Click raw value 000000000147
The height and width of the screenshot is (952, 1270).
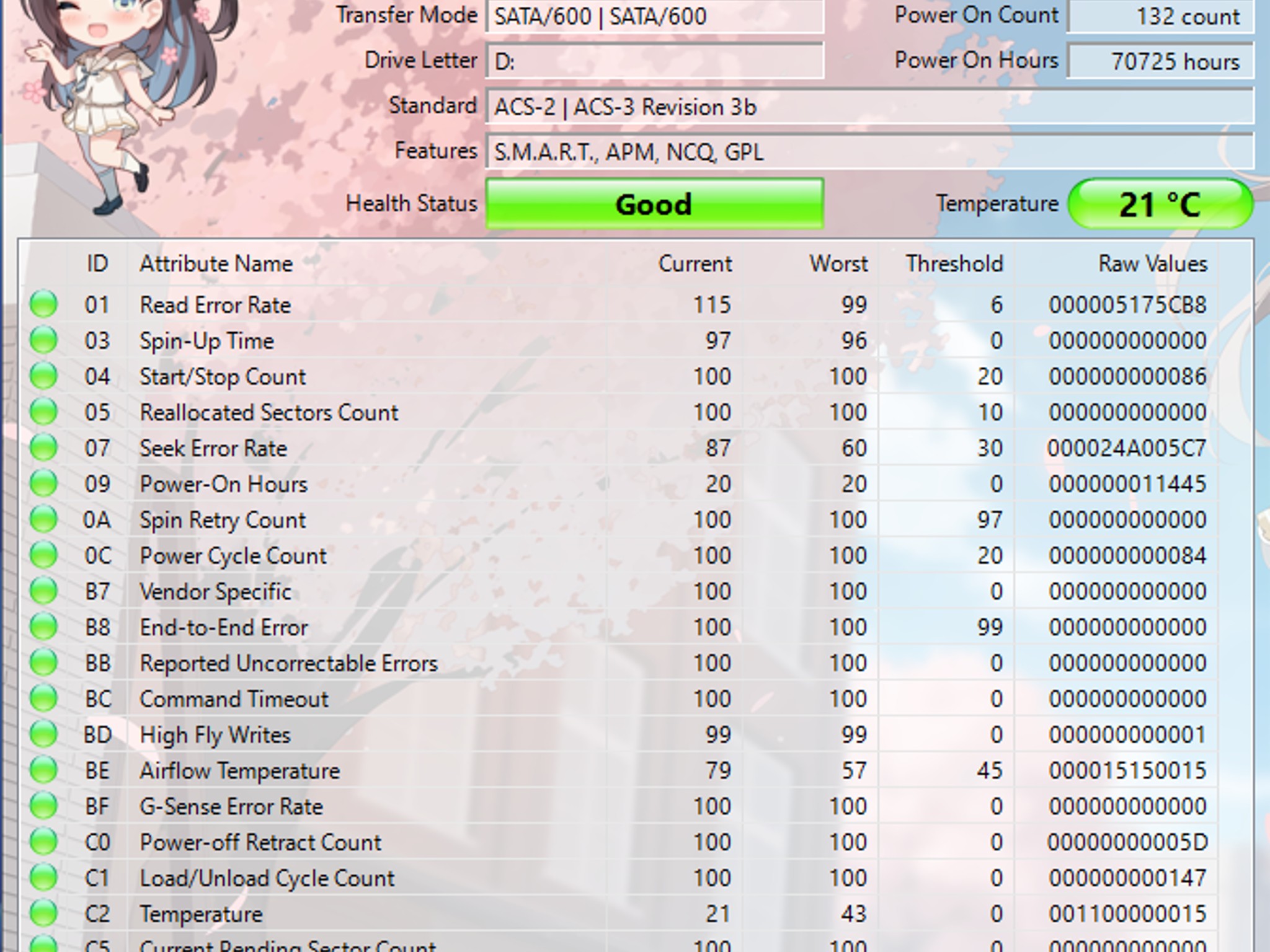(x=1128, y=878)
